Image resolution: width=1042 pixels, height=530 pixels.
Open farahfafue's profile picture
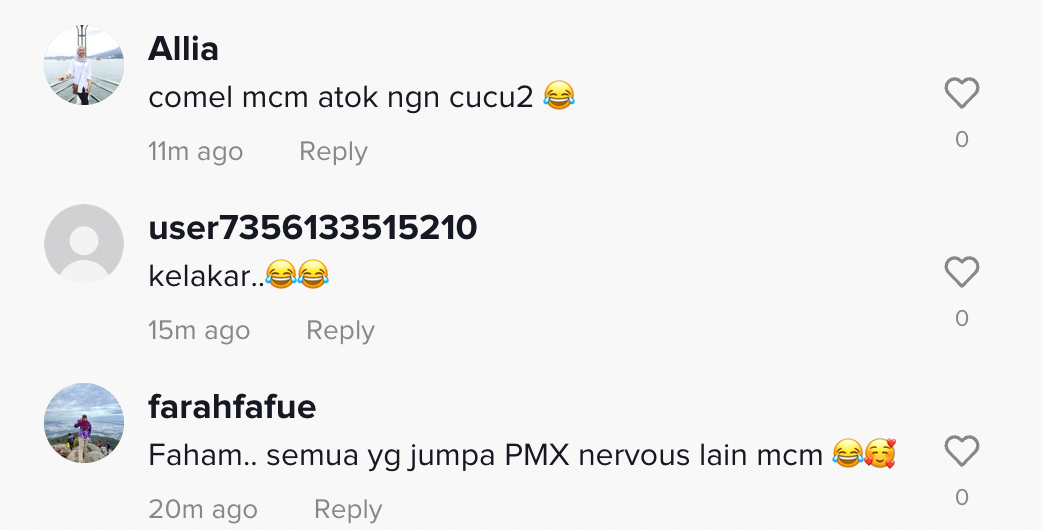84,423
